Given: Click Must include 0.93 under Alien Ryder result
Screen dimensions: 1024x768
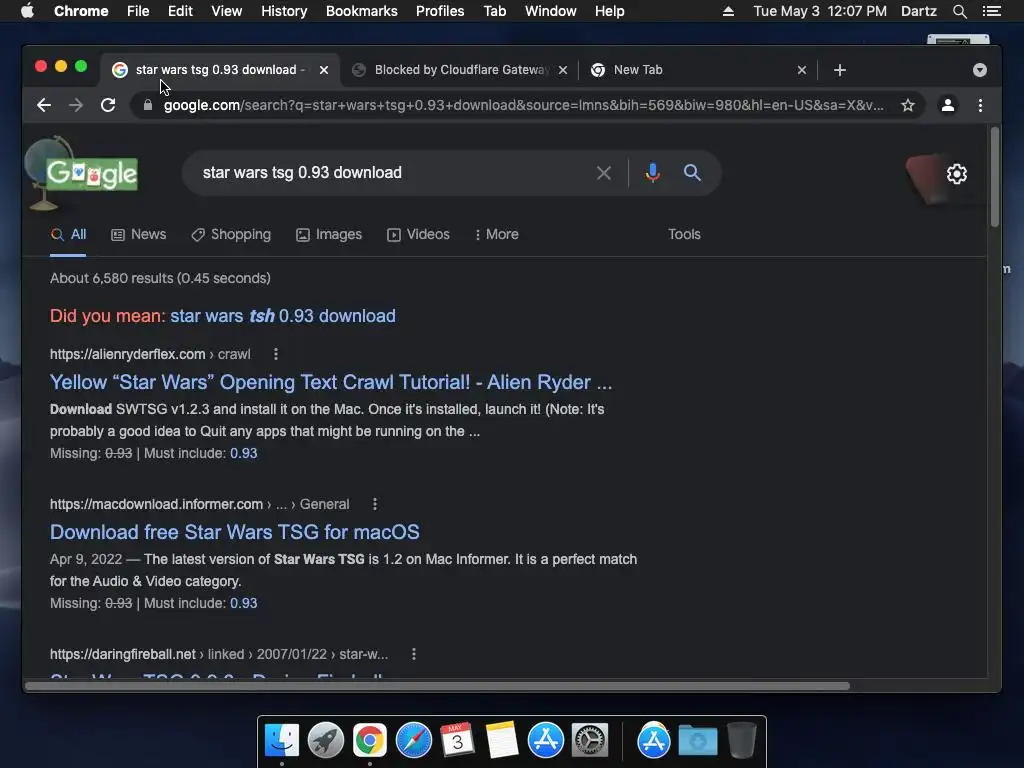Looking at the screenshot, I should [x=244, y=453].
